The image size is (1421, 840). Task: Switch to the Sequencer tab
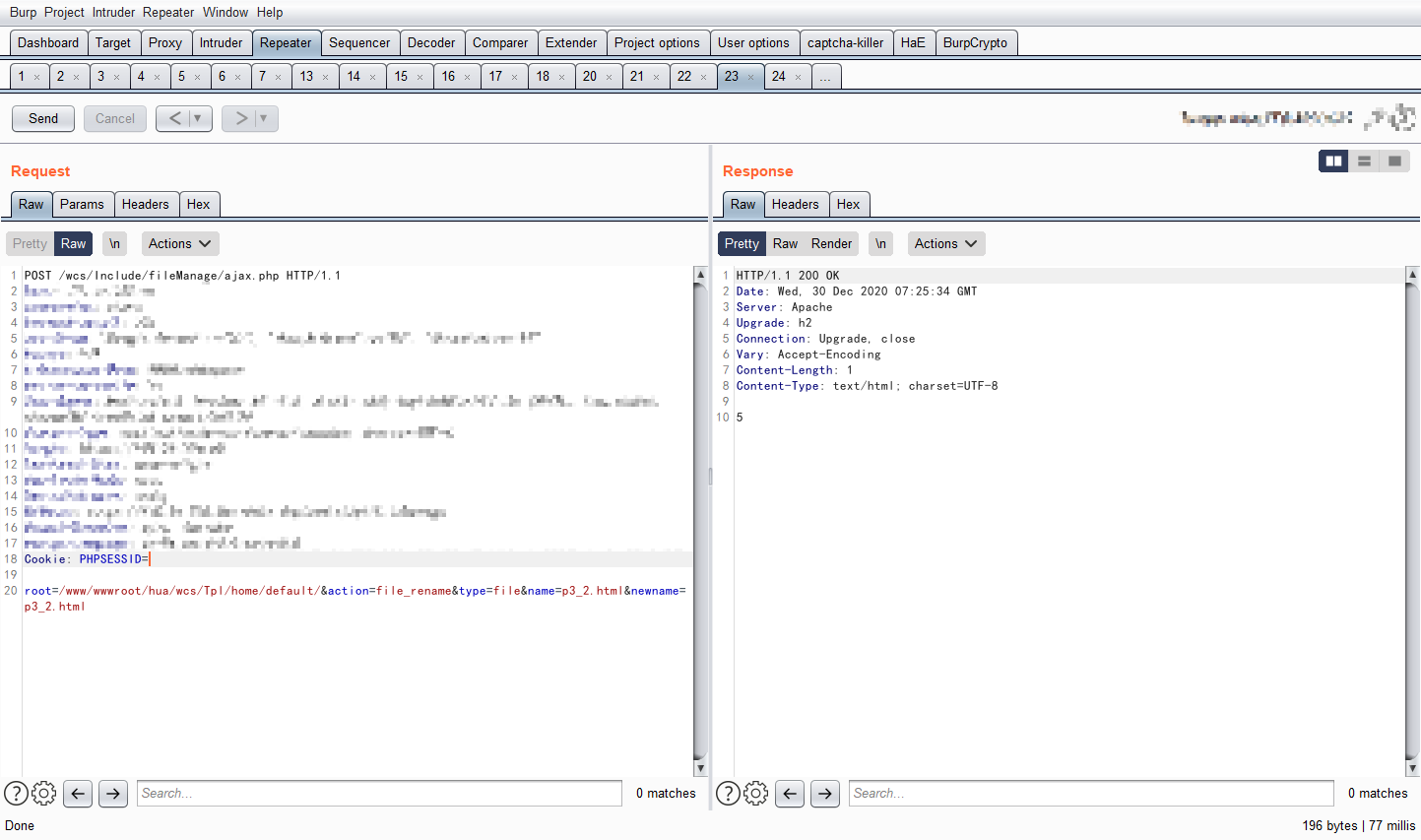tap(359, 42)
